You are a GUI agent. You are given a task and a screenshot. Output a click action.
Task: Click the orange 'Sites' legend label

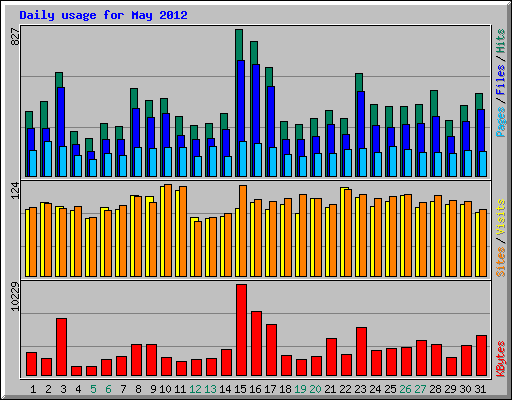click(x=501, y=262)
